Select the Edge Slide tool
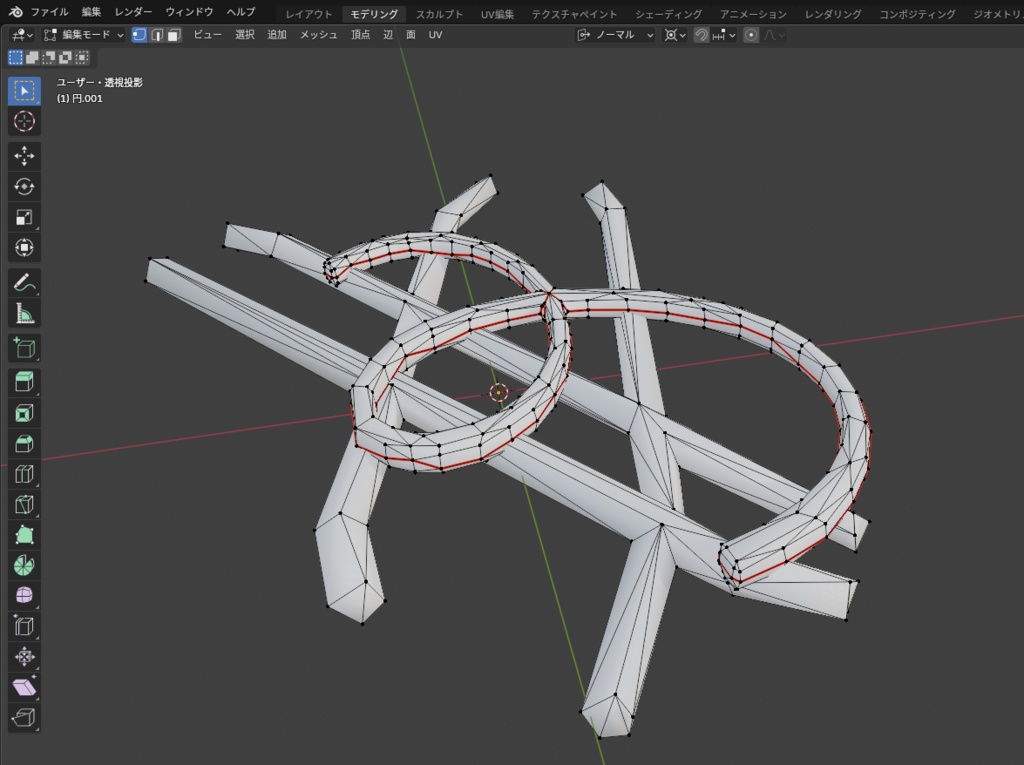Viewport: 1024px width, 765px height. point(24,626)
